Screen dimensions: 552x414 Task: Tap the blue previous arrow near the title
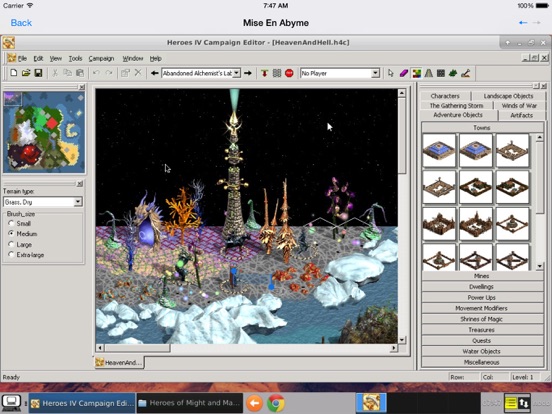(523, 23)
